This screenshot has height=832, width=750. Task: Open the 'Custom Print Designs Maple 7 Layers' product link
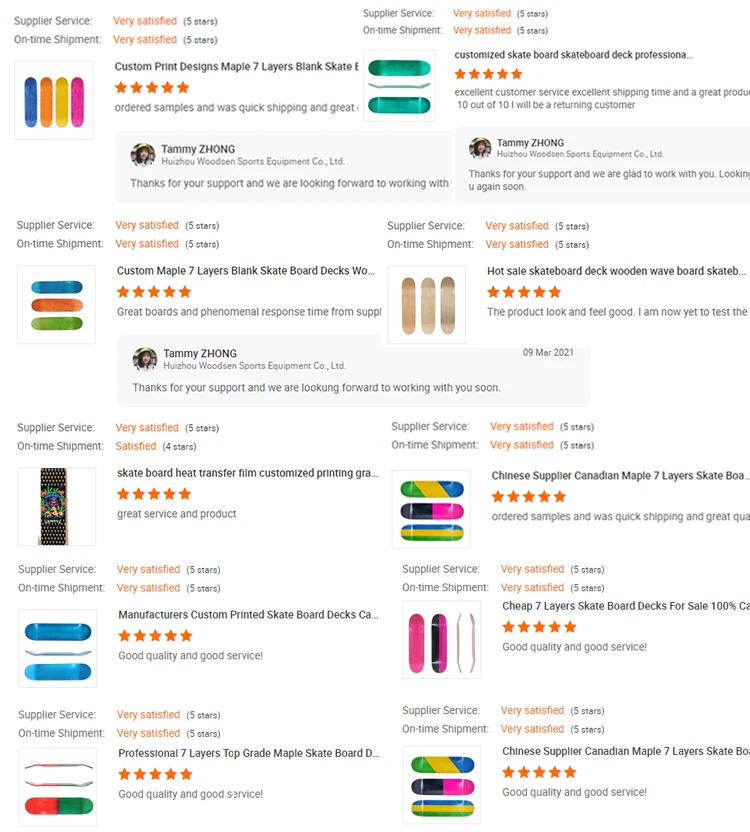point(235,67)
